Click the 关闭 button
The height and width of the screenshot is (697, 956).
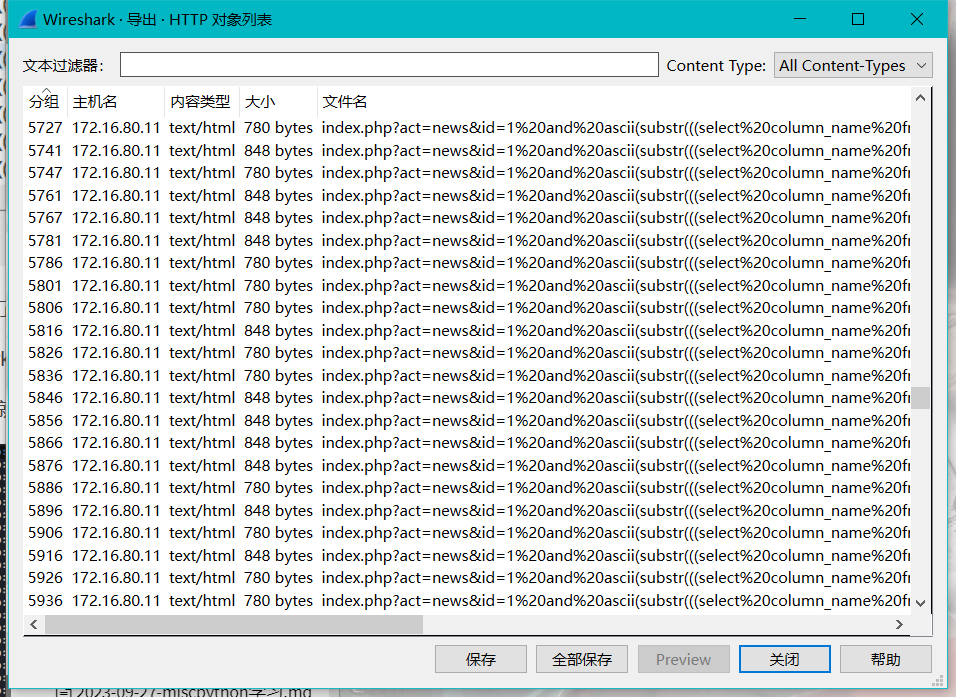[784, 659]
